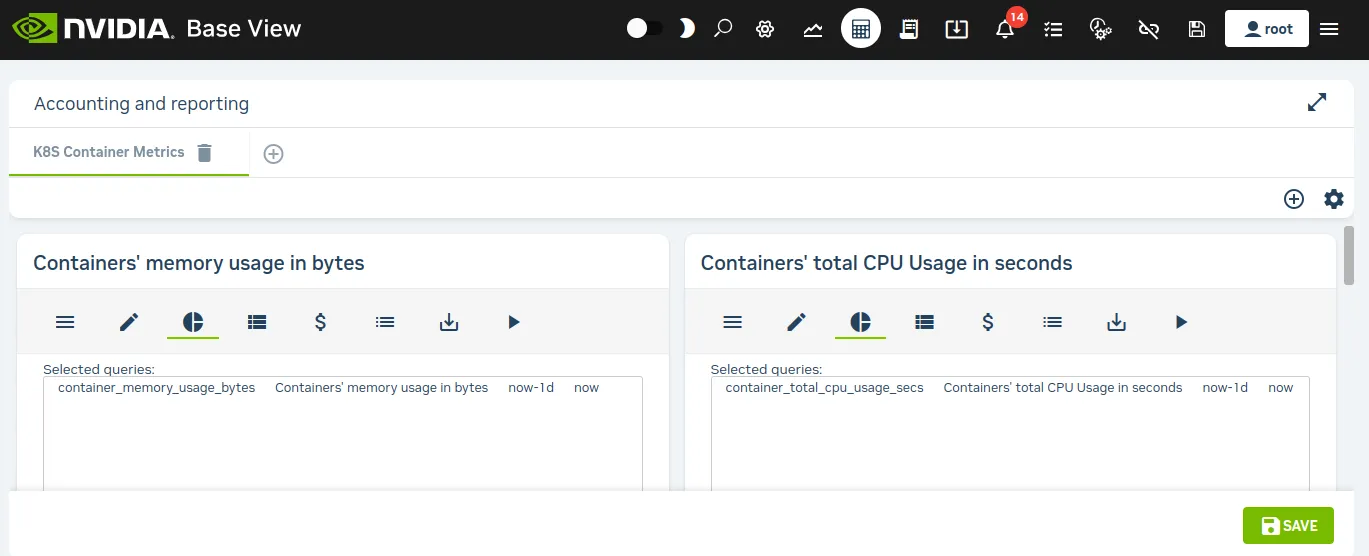Click the 'Containers' memory usage in bytes' panel title
Viewport: 1369px width, 556px height.
[x=199, y=263]
